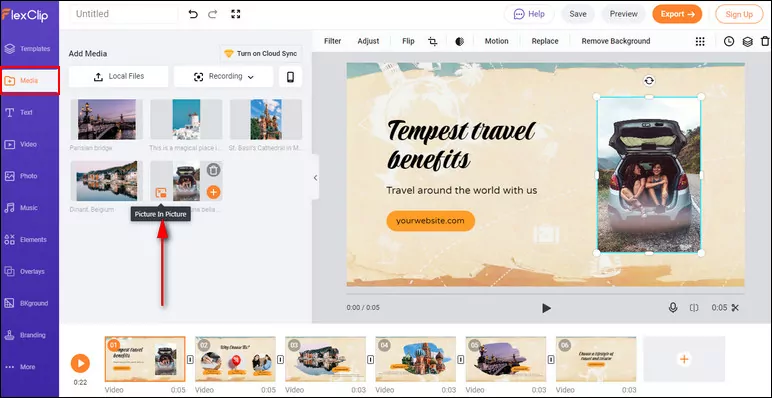Screen dimensions: 772x398
Task: Click the layers stack icon
Action: point(747,41)
